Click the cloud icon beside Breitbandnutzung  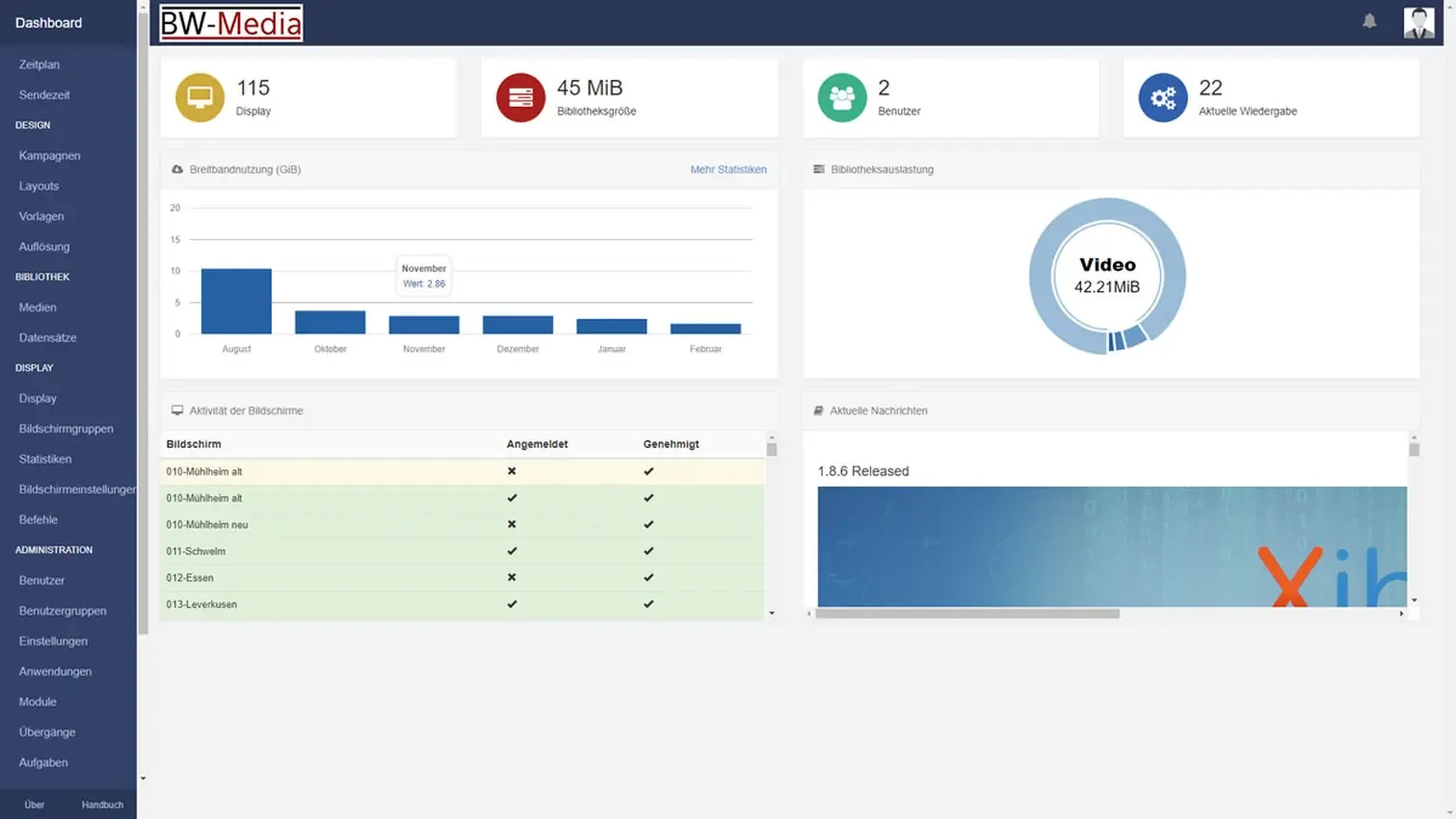coord(177,170)
